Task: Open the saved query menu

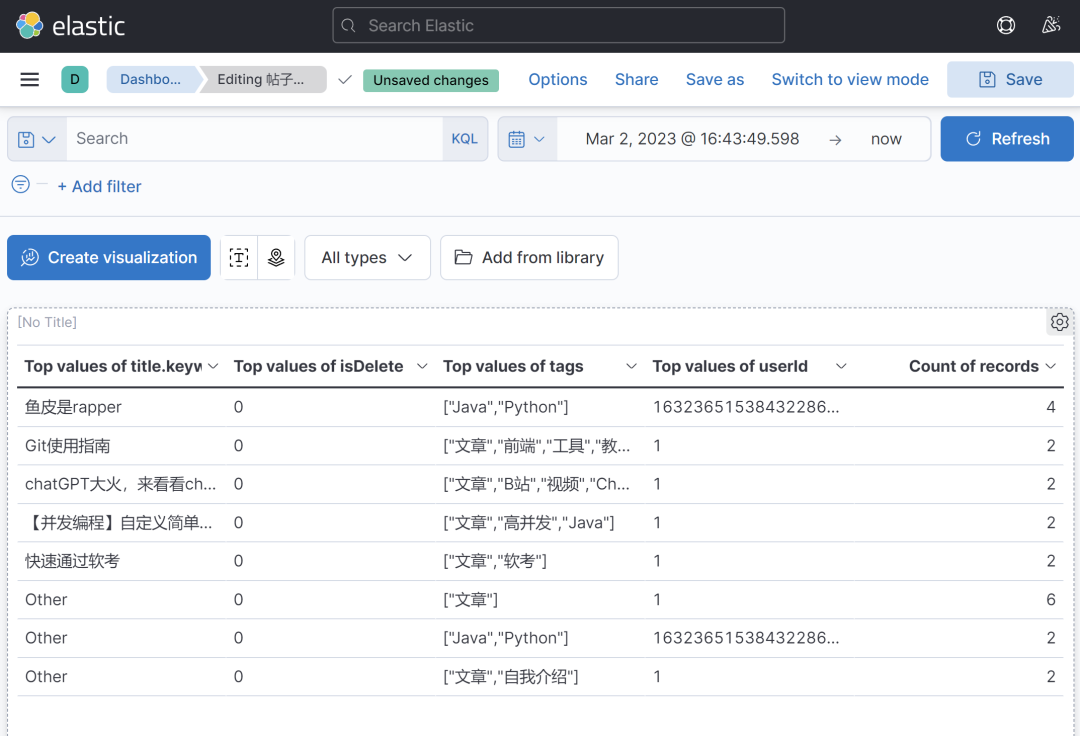Action: [x=37, y=139]
